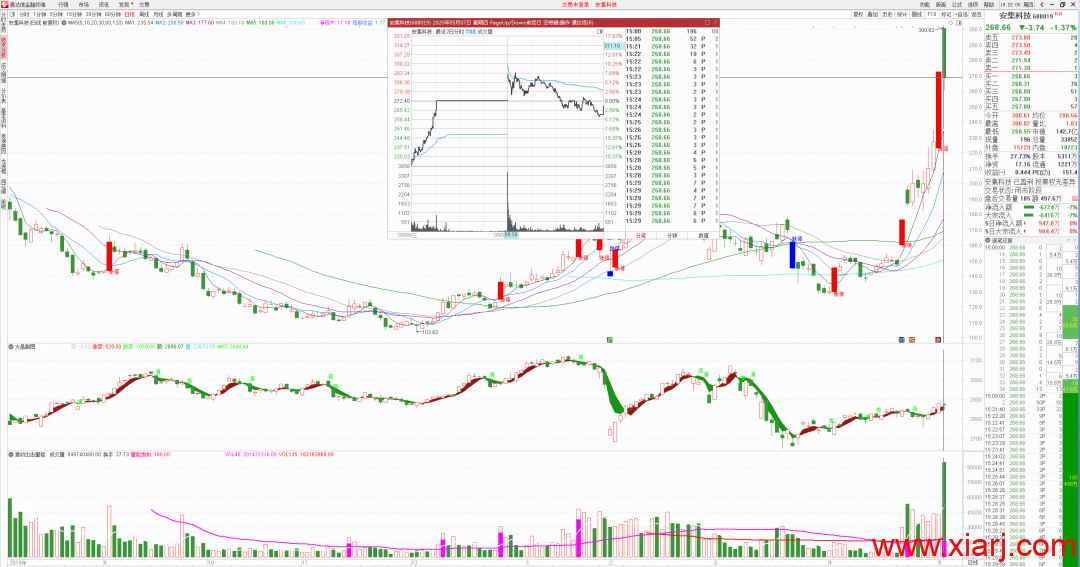Click the MA indicator settings gear icon
Image resolution: width=1080 pixels, height=567 pixels.
64,23
